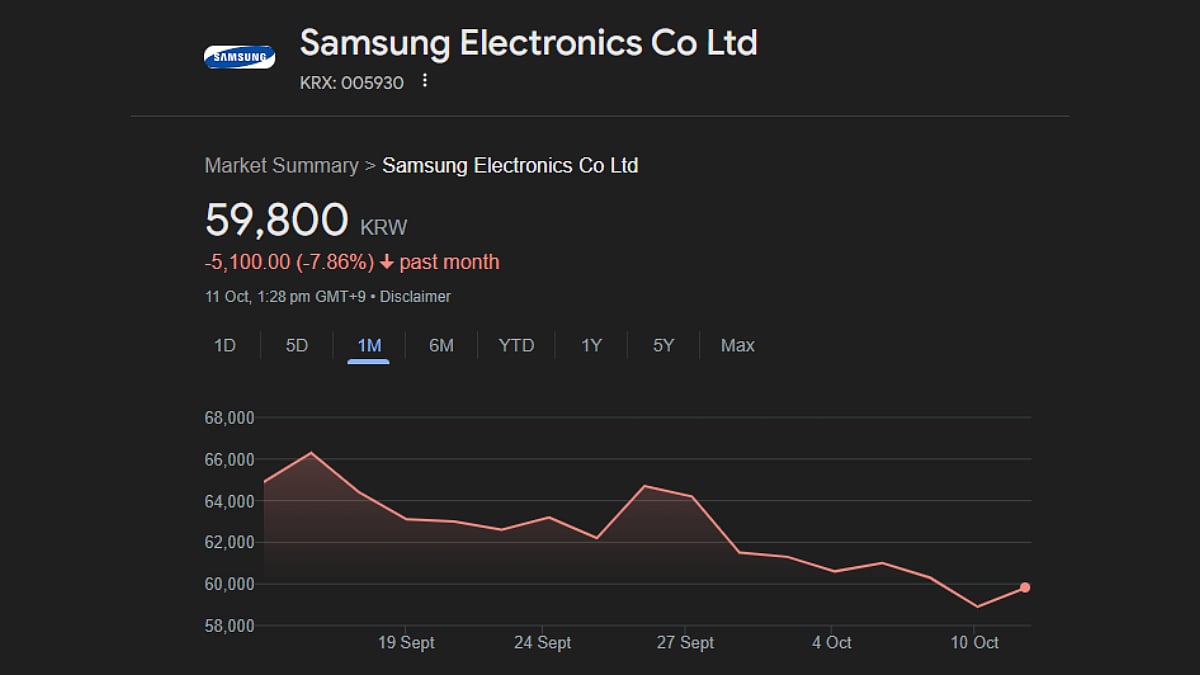
Task: Click the 10 Oct date axis label
Action: click(x=974, y=643)
